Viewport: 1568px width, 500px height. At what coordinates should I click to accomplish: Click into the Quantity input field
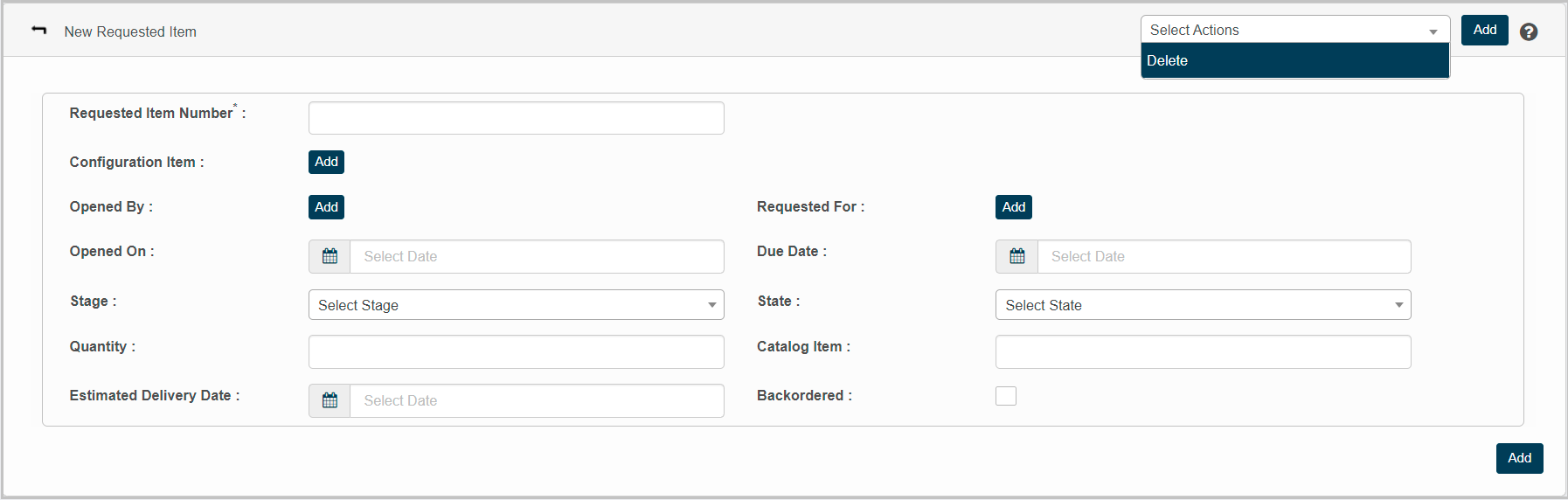click(516, 352)
